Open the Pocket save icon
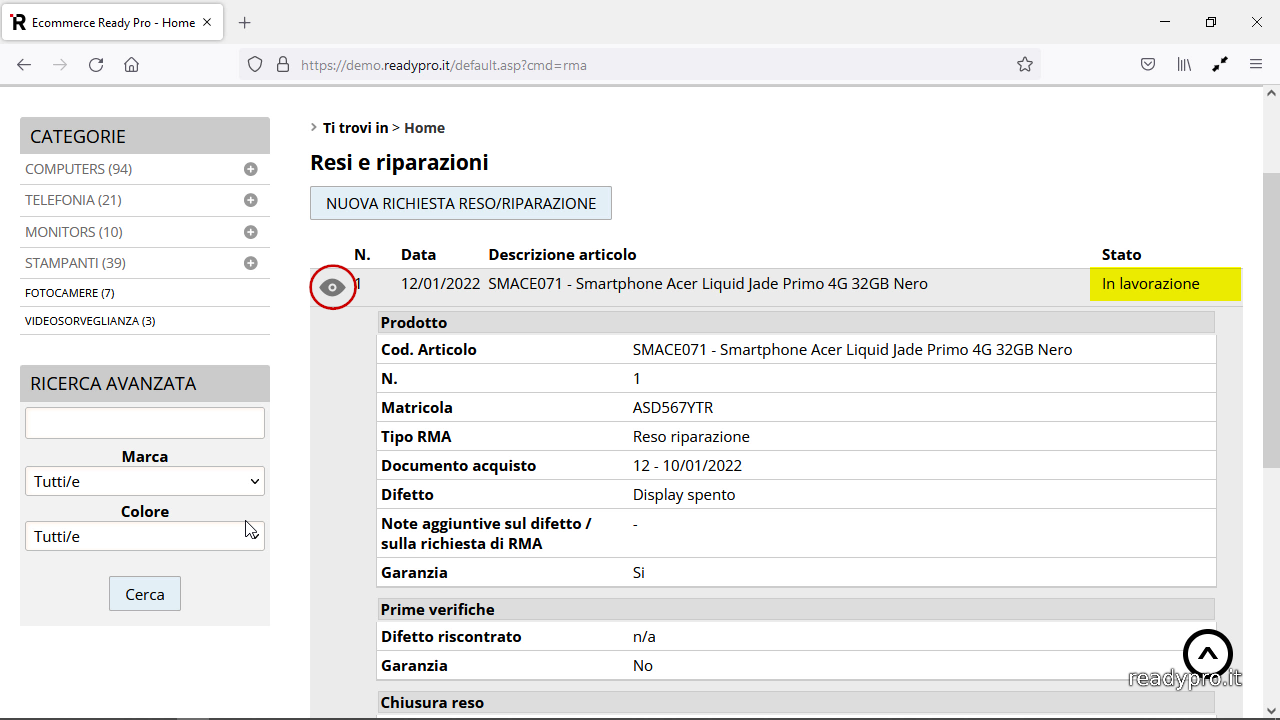 1149,65
